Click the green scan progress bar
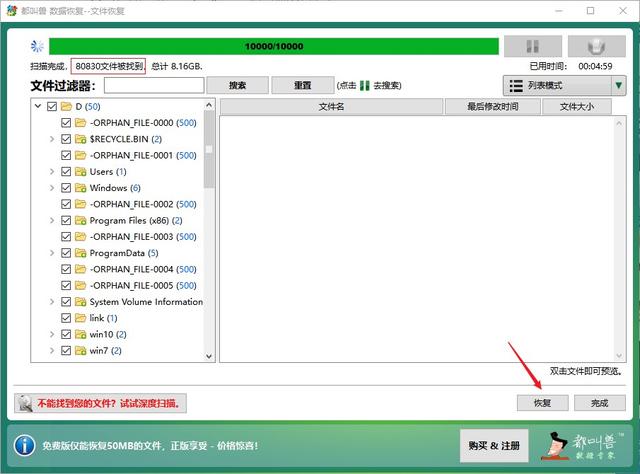The height and width of the screenshot is (474, 640). (274, 46)
